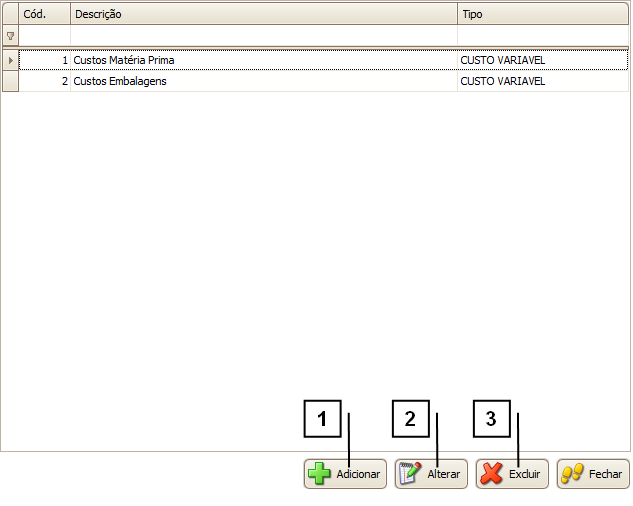Click the green plus icon on Adicionar
633x506 pixels.
319,474
